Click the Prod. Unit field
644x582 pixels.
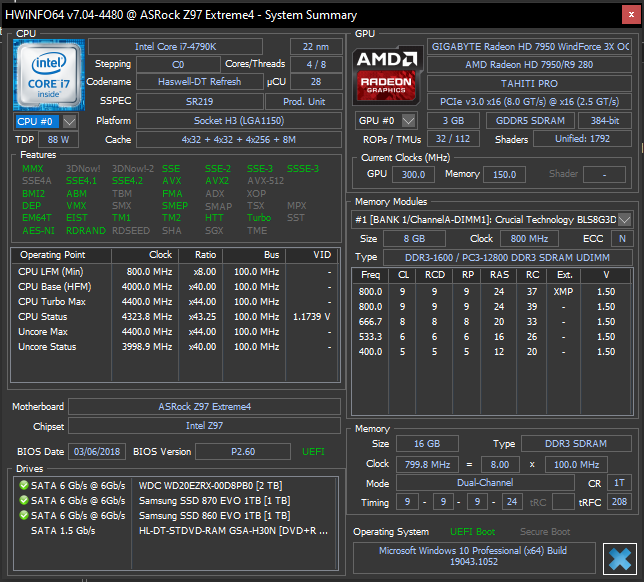pos(304,101)
